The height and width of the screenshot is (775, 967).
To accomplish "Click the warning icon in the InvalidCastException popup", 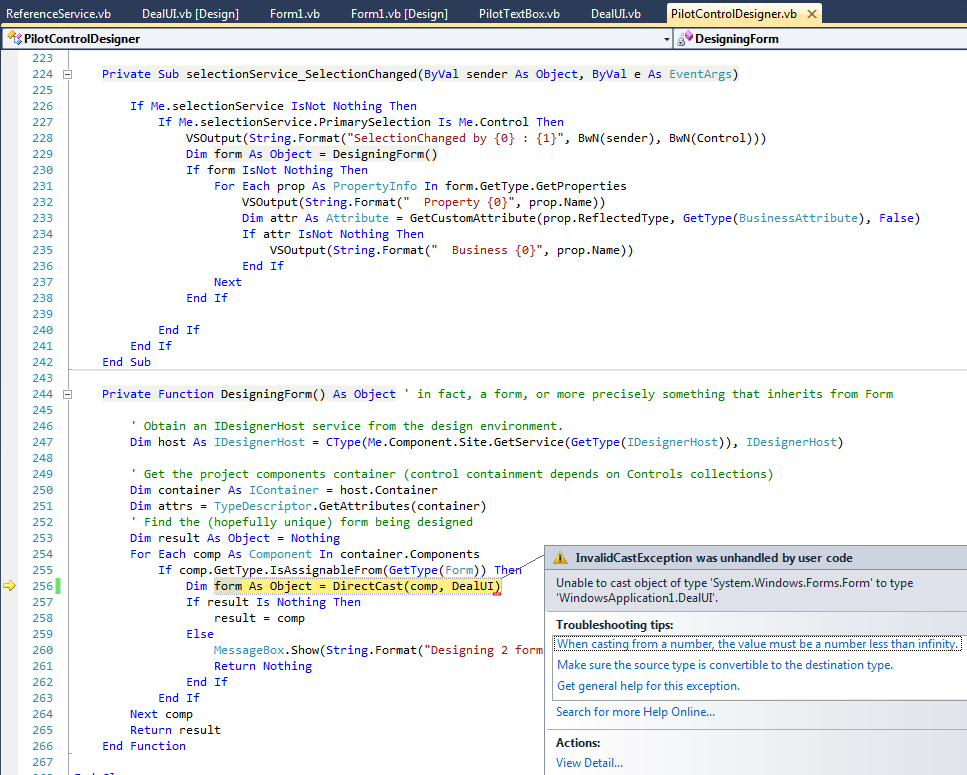I will [x=562, y=558].
